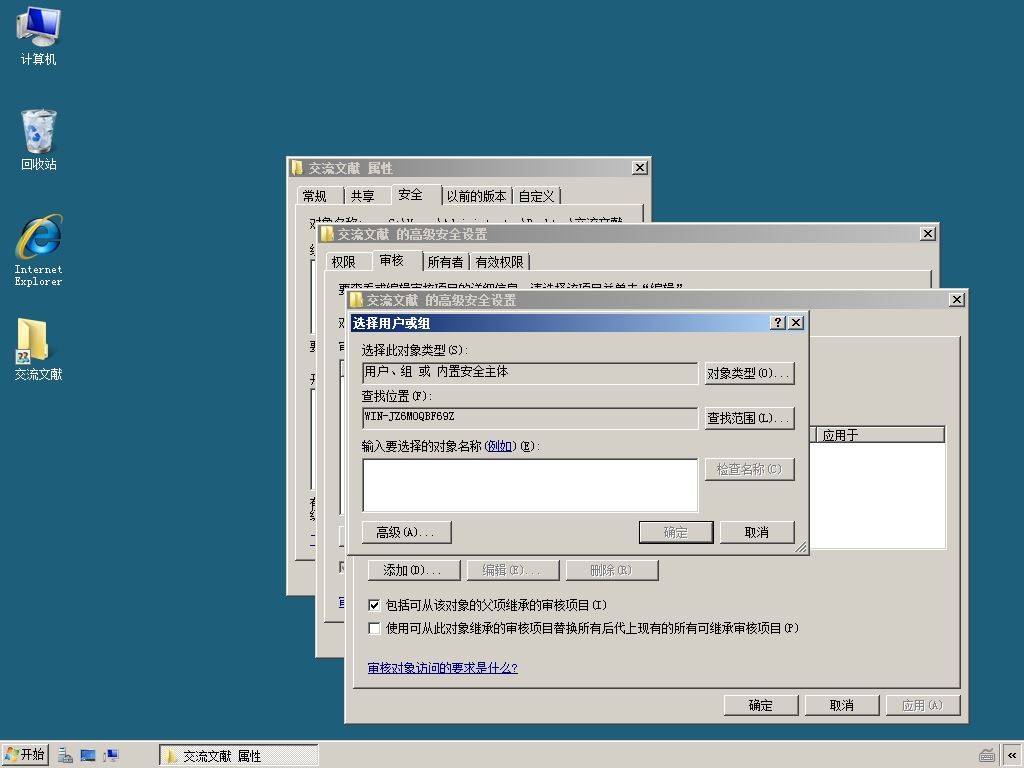Click the third quick launch icon beside the taskbar
The width and height of the screenshot is (1024, 768).
pyautogui.click(x=111, y=756)
